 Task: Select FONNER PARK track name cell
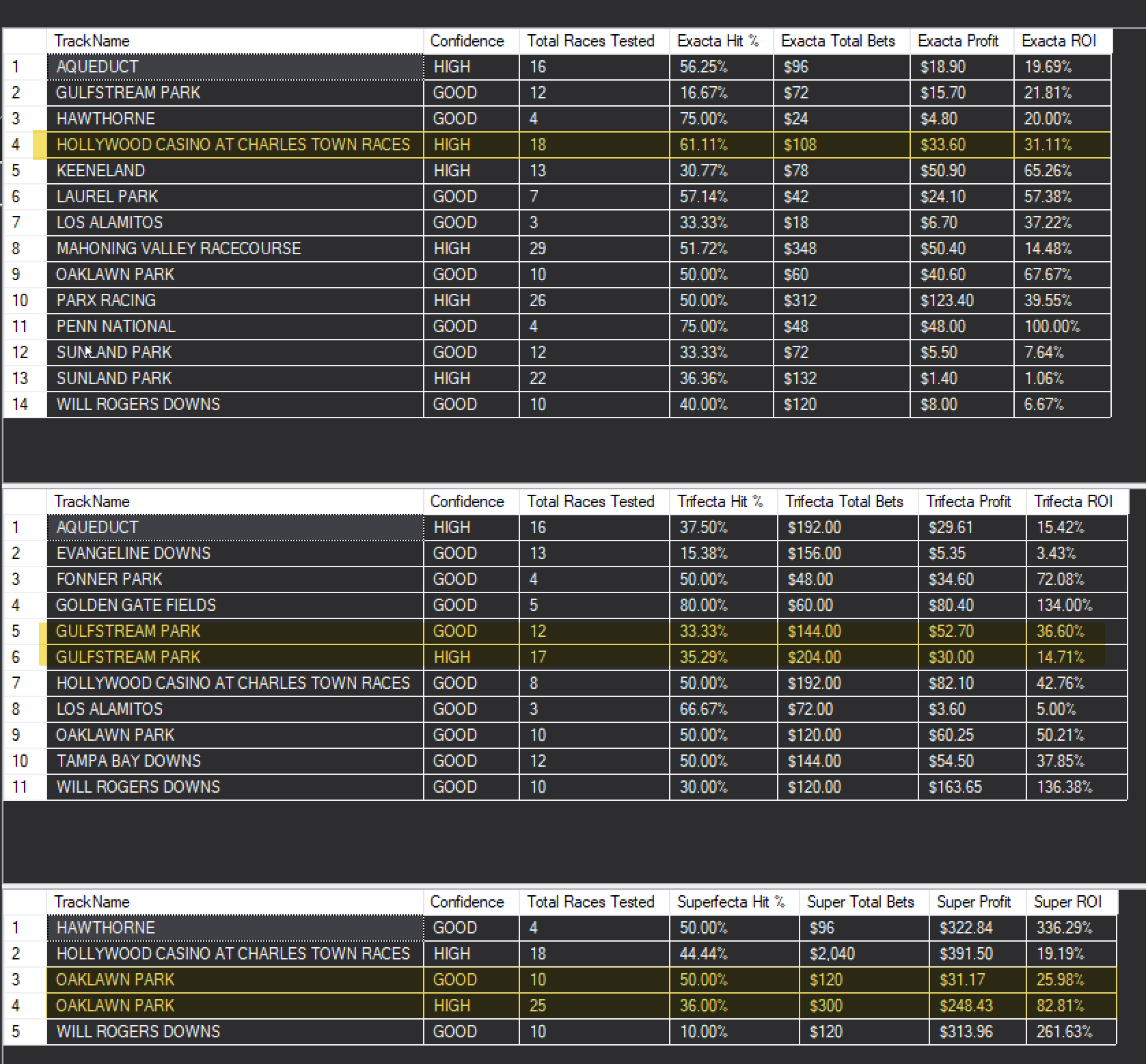(235, 579)
